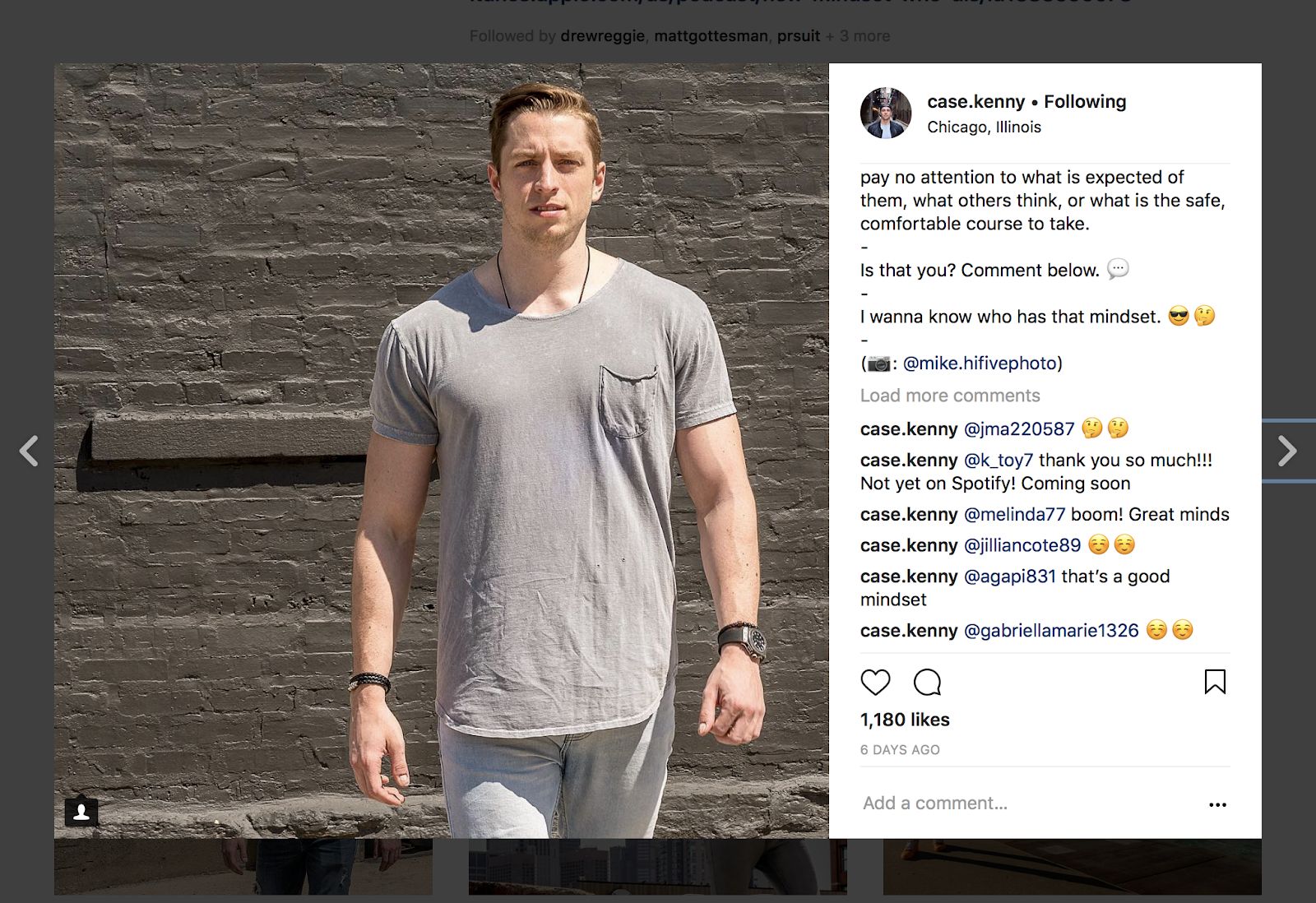
Task: Open the @gabriellamarie1326 profile mention
Action: point(1051,631)
